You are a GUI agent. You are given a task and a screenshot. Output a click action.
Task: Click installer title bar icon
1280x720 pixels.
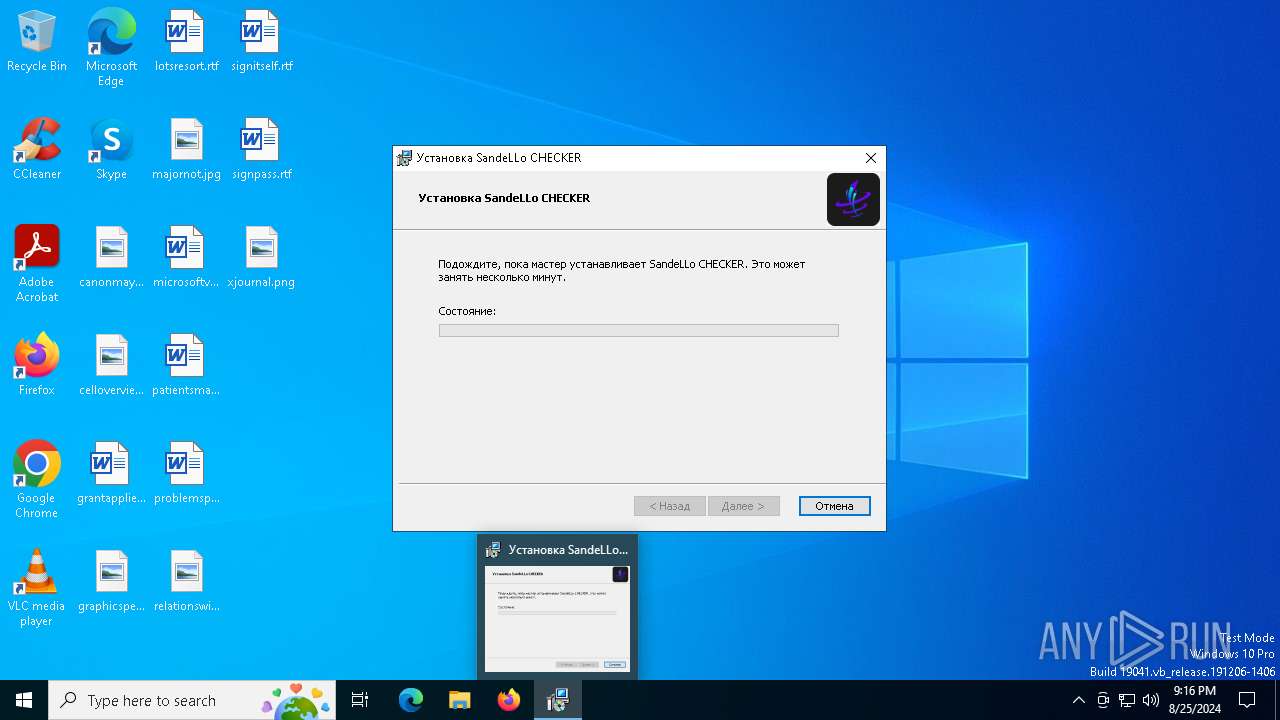(x=404, y=158)
